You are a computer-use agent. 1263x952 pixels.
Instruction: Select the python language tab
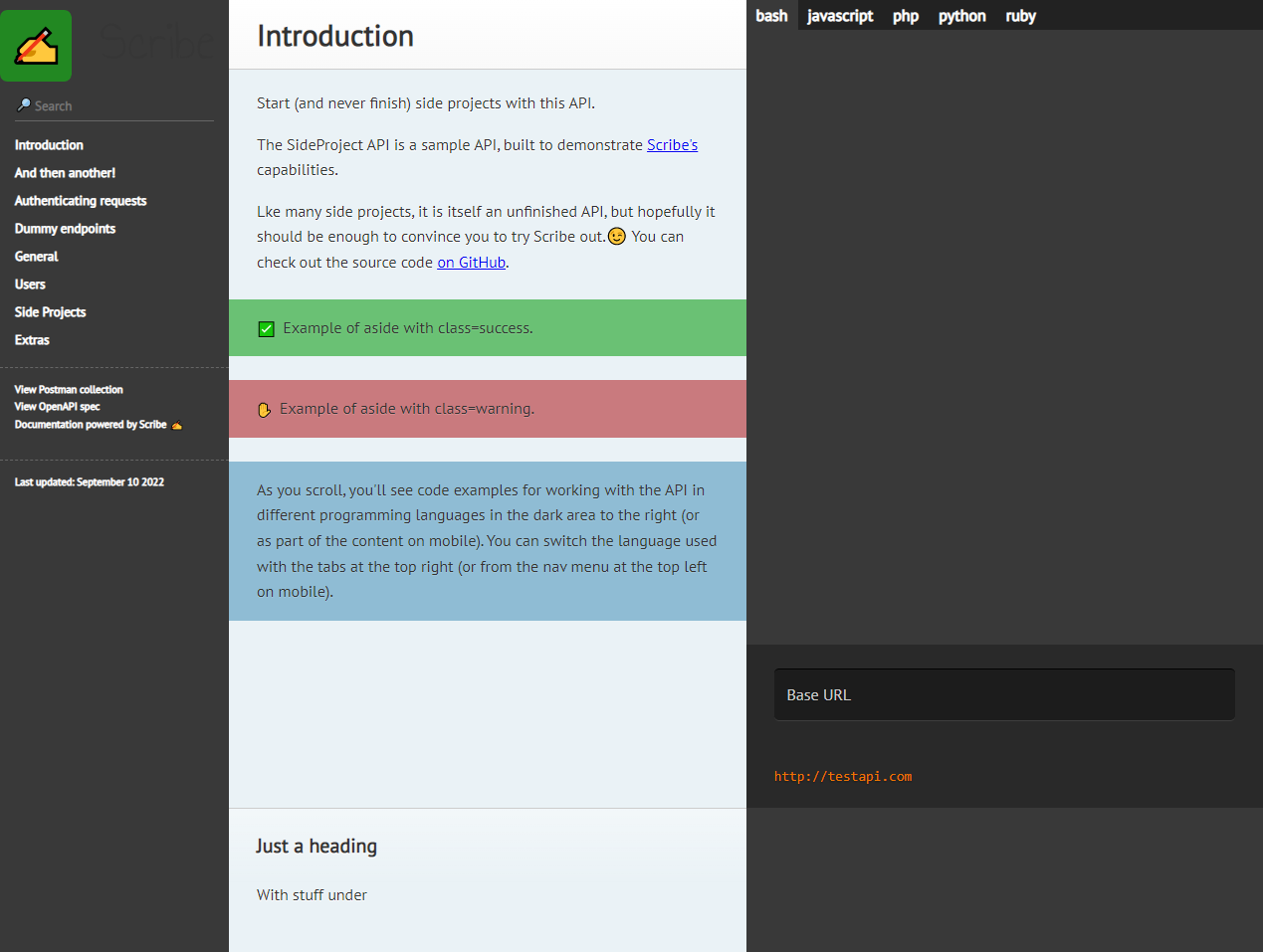961,16
